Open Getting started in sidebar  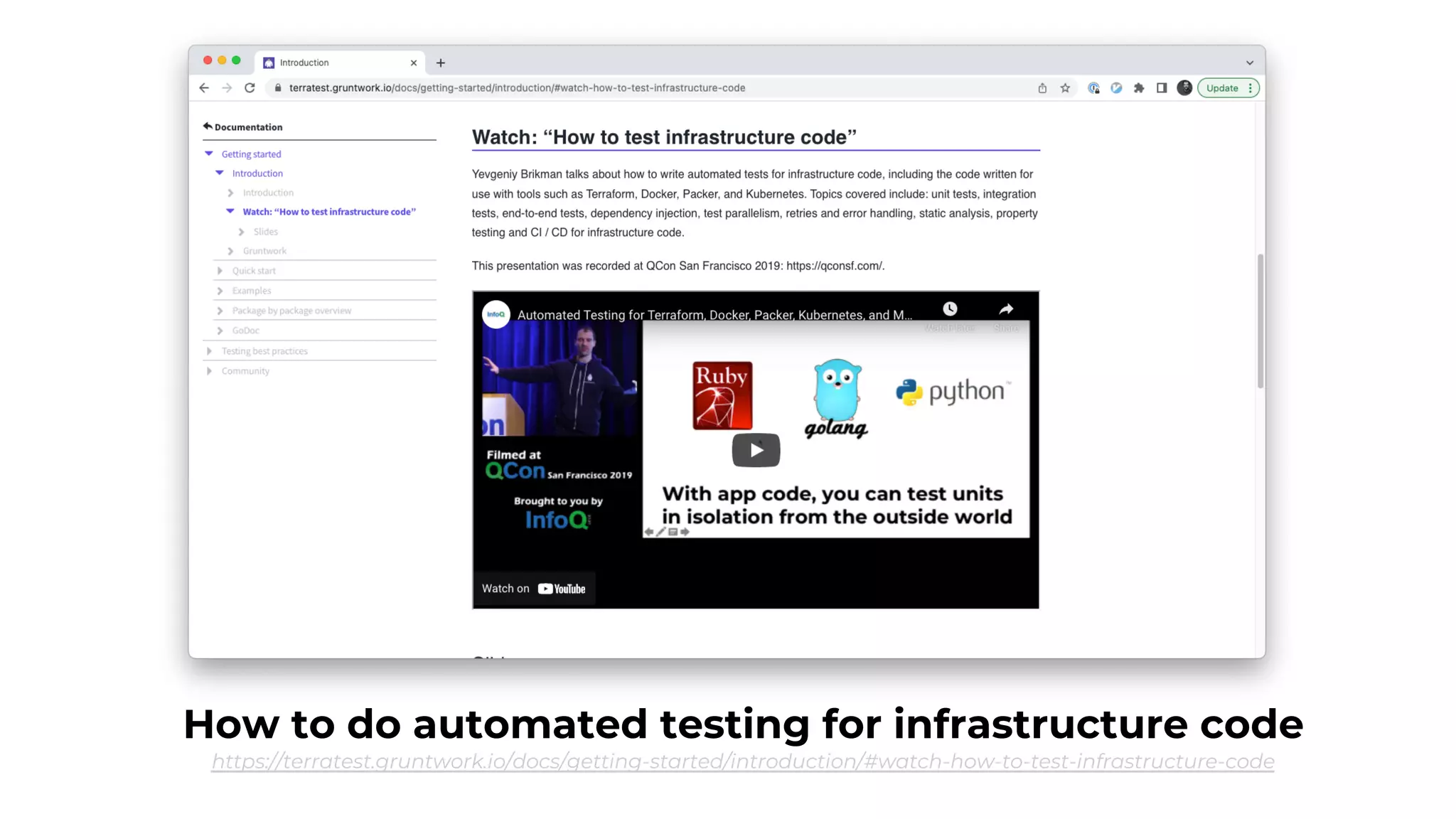tap(251, 154)
